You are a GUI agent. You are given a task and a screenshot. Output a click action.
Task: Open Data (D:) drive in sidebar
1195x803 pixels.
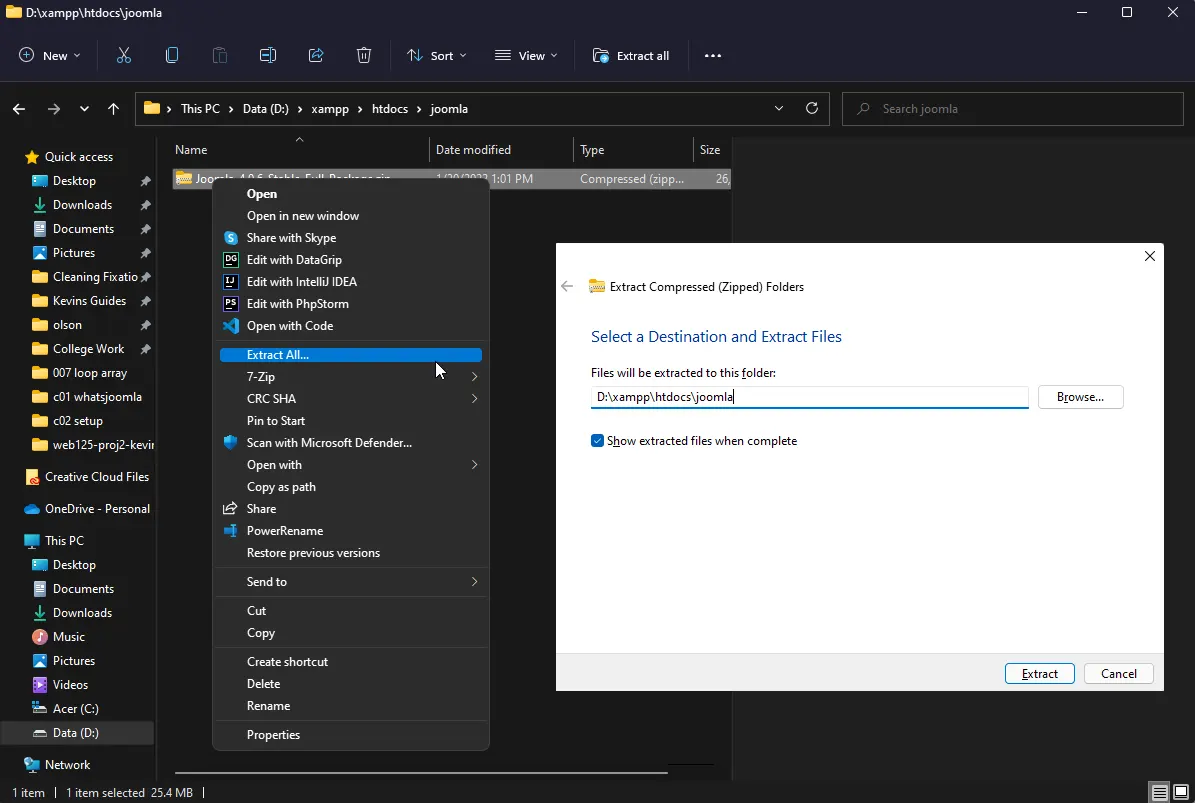pyautogui.click(x=76, y=733)
